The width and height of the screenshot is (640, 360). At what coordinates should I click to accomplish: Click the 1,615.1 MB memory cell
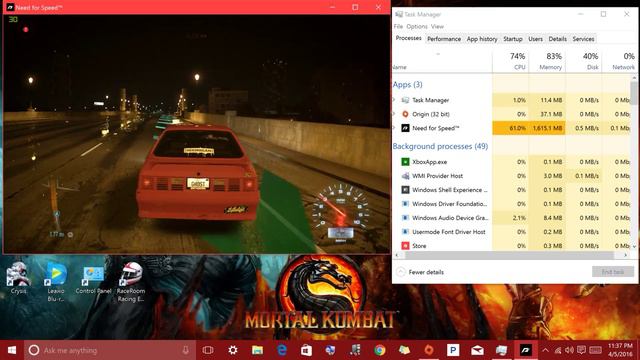coord(547,128)
